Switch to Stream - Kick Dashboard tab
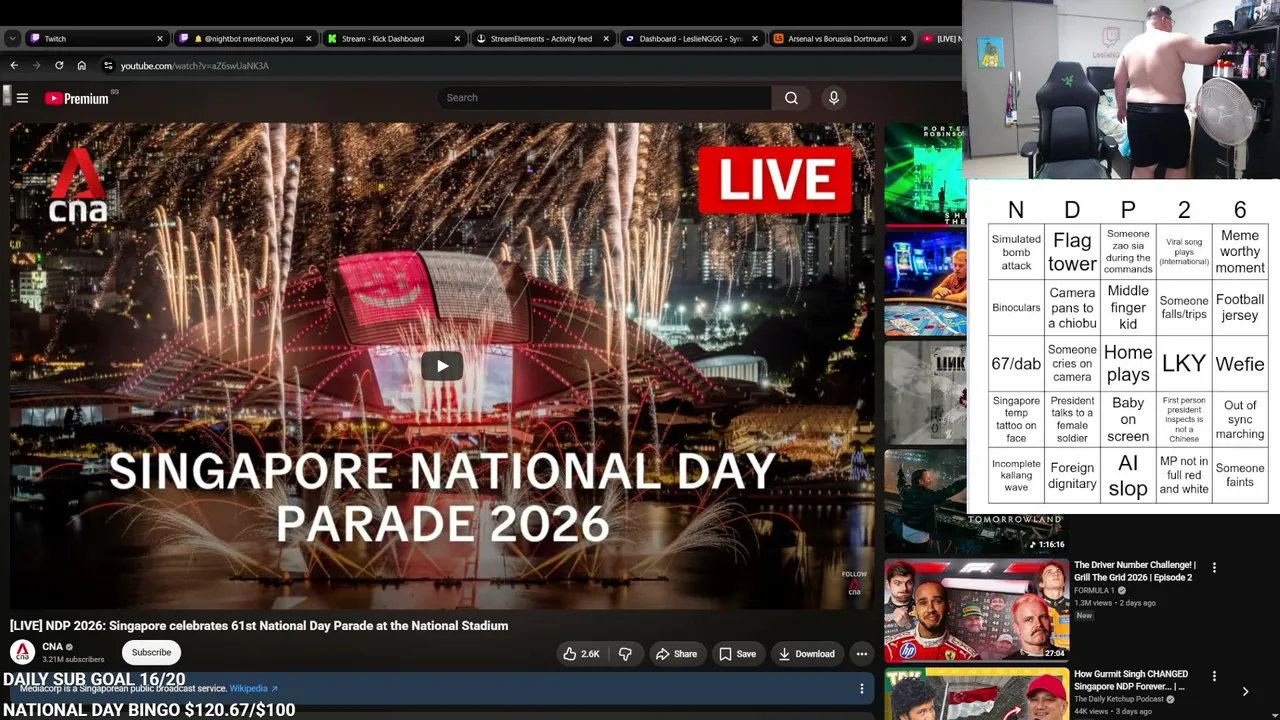The height and width of the screenshot is (720, 1280). (394, 39)
